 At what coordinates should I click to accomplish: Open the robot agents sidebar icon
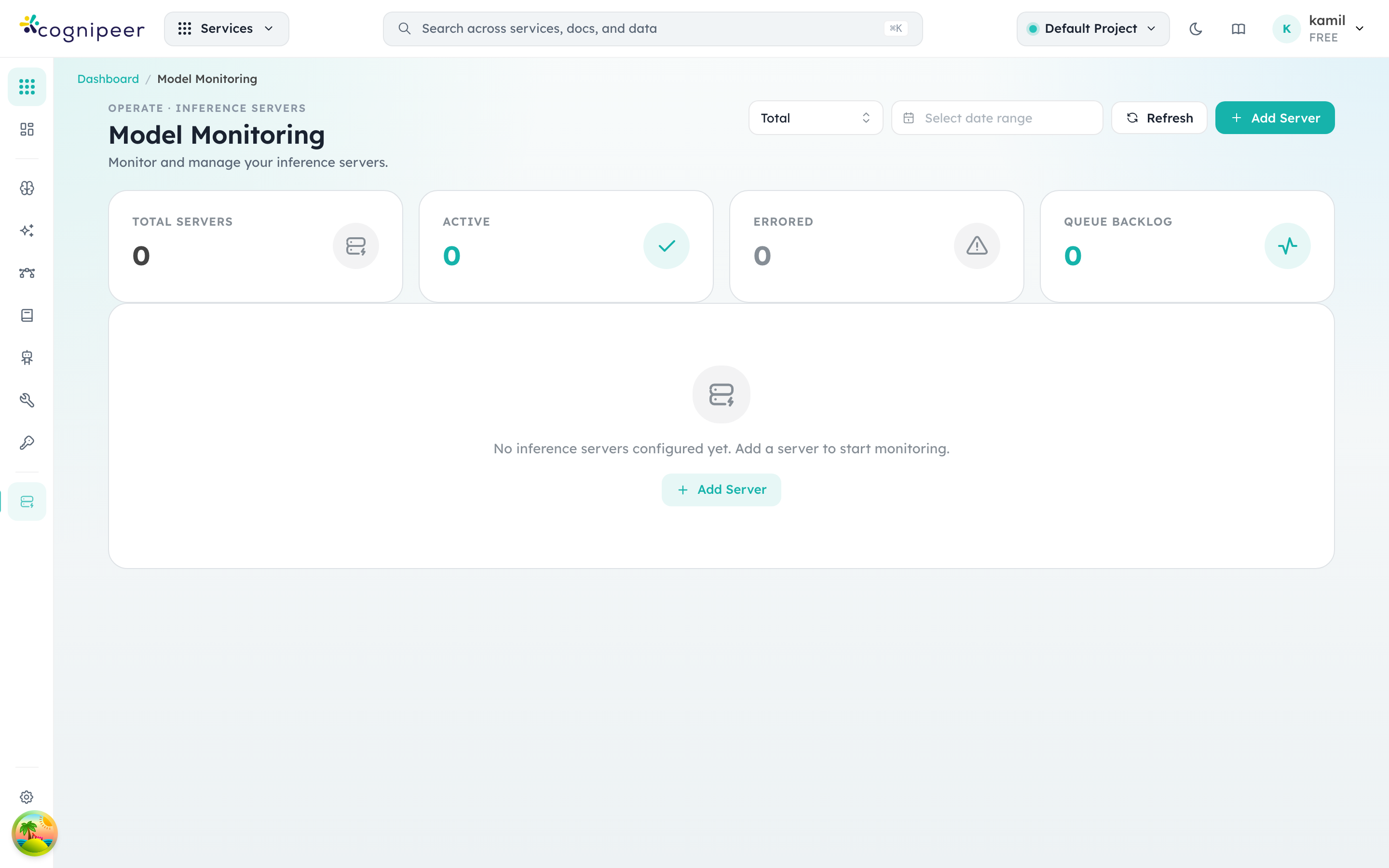click(x=27, y=358)
